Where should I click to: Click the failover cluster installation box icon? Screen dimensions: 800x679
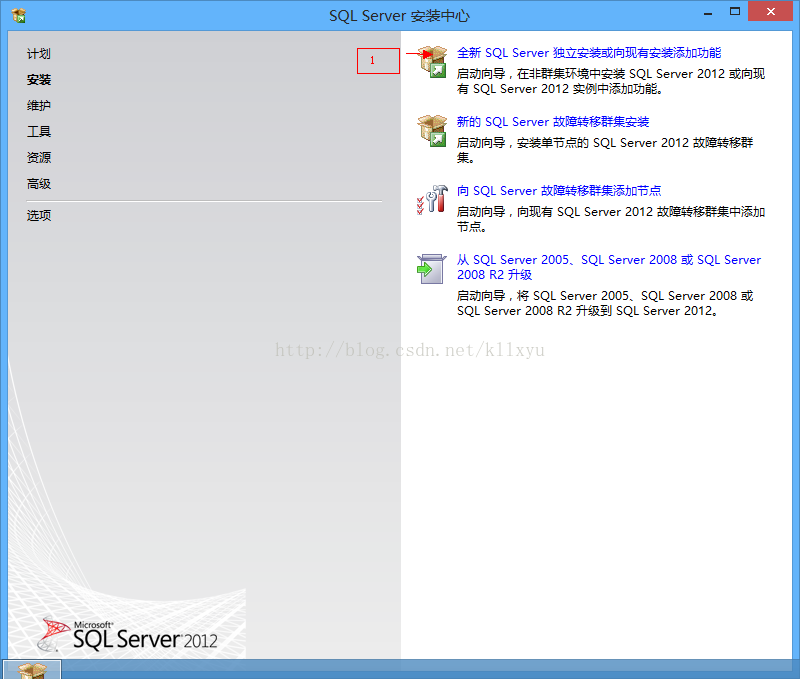(x=432, y=131)
